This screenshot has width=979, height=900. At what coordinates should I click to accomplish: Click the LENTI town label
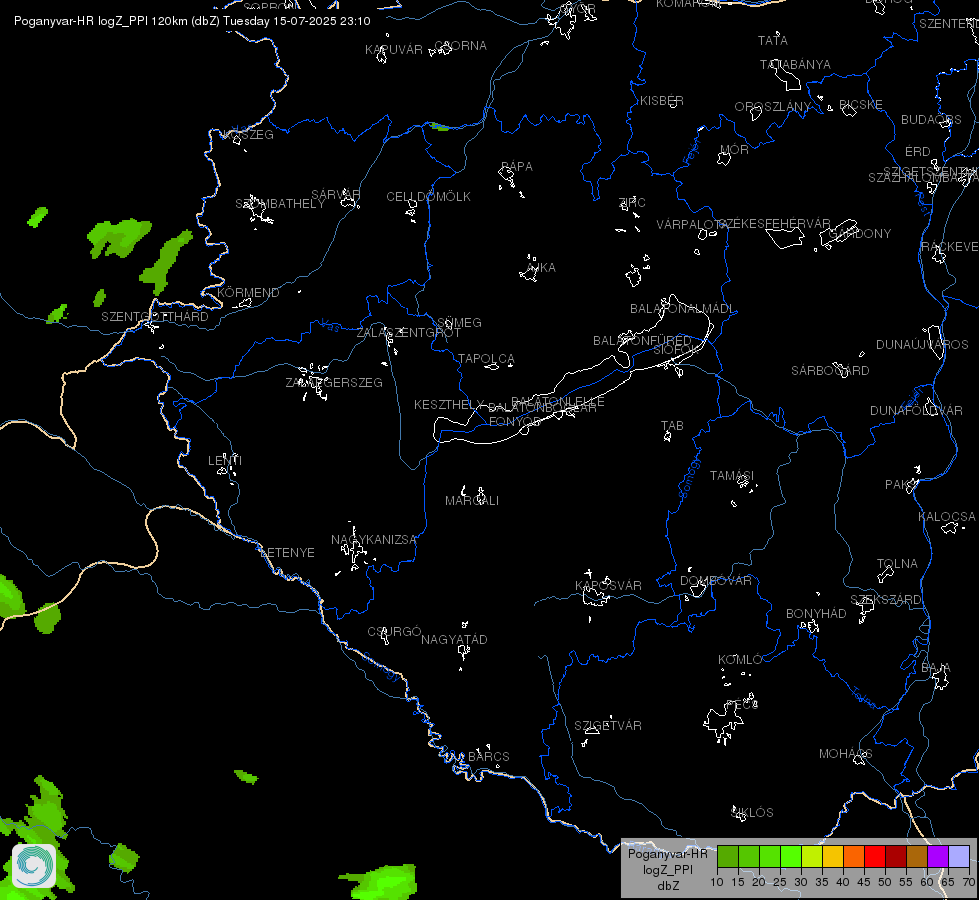tap(225, 460)
